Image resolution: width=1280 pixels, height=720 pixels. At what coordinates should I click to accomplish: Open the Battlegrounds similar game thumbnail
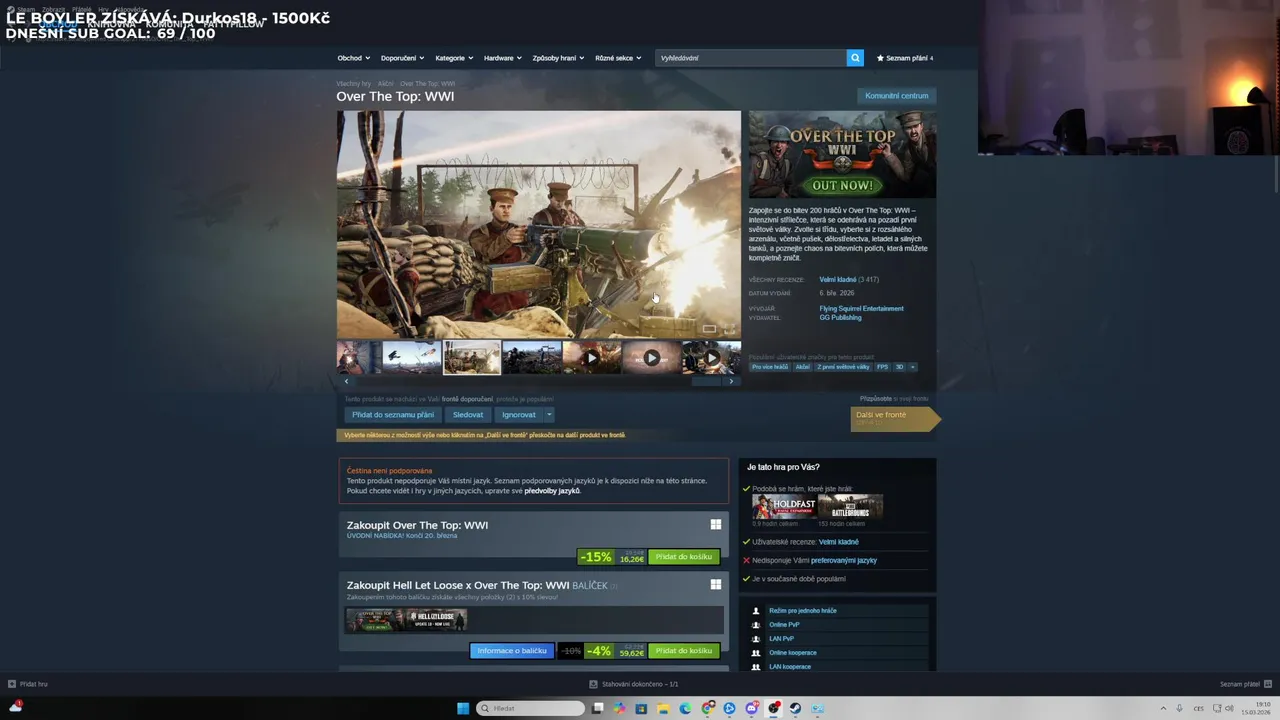tap(850, 506)
